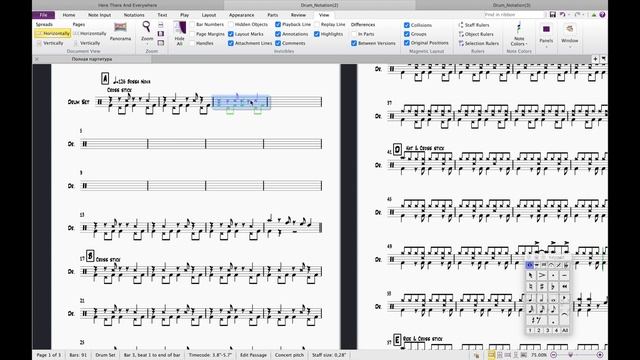The image size is (640, 360).
Task: Open the File tab
Action: point(43,15)
